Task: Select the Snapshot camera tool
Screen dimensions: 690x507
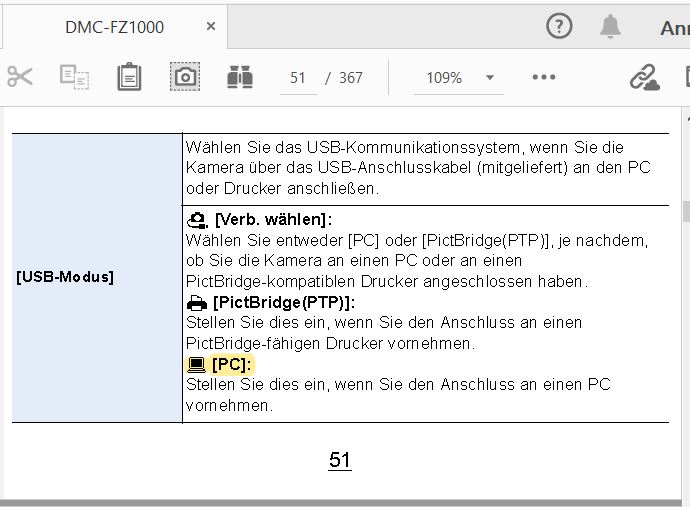Action: (x=185, y=77)
